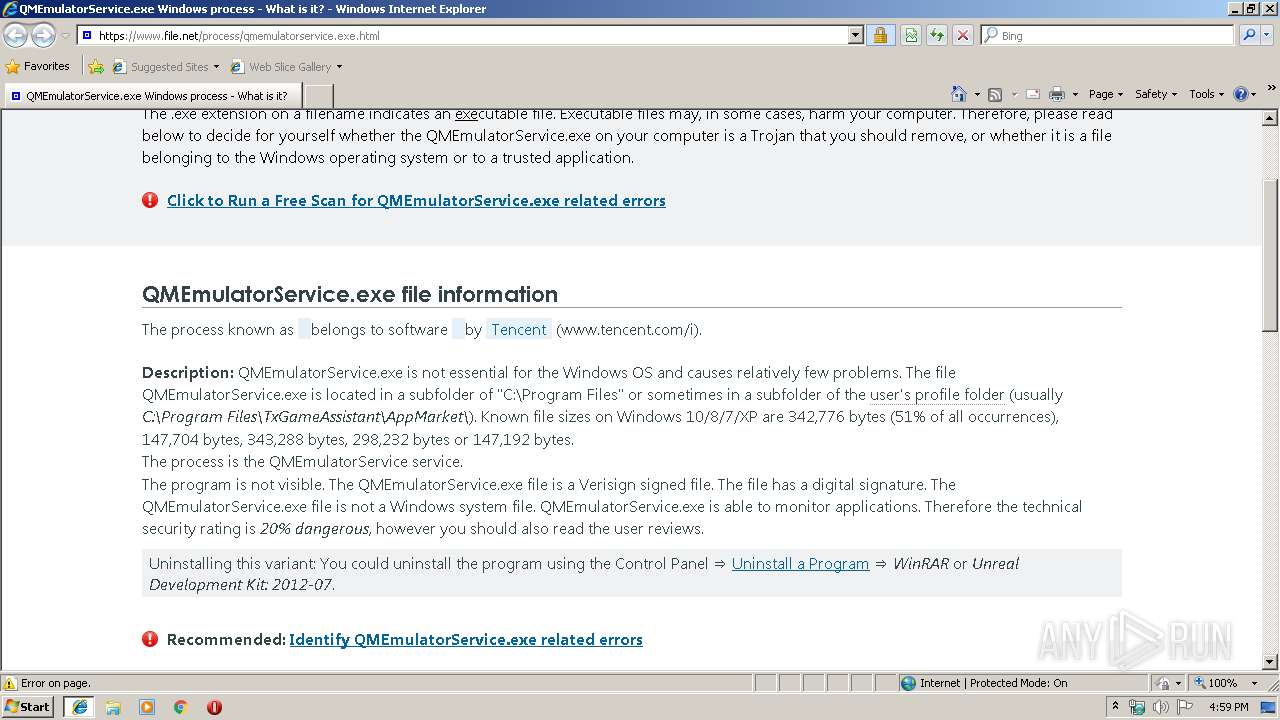The image size is (1280, 720).
Task: Click the red alert icon beside Recommended
Action: pos(150,639)
